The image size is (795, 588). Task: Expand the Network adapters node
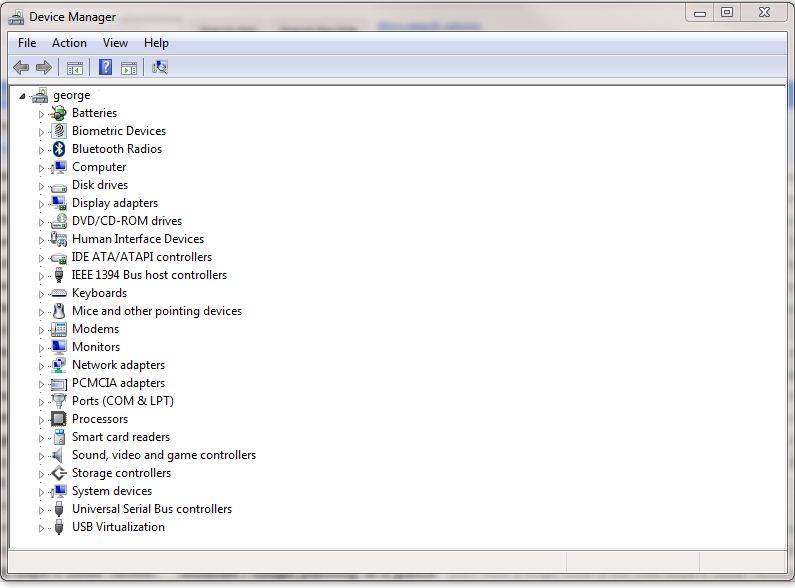pos(41,366)
